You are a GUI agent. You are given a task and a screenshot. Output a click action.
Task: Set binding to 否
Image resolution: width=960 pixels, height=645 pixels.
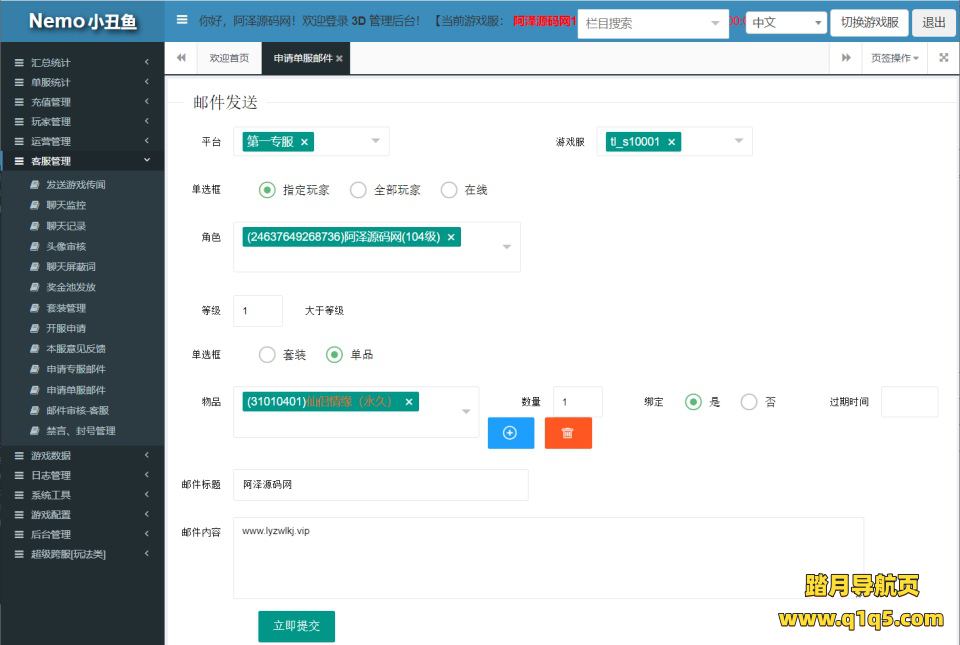[x=749, y=402]
